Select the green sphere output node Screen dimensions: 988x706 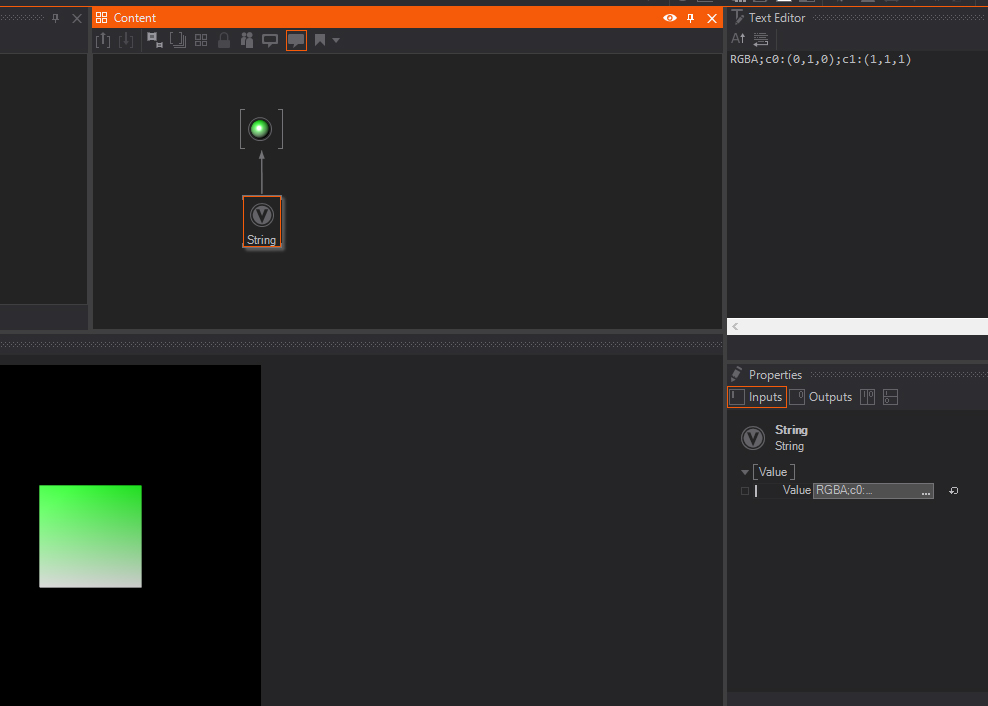(x=260, y=129)
